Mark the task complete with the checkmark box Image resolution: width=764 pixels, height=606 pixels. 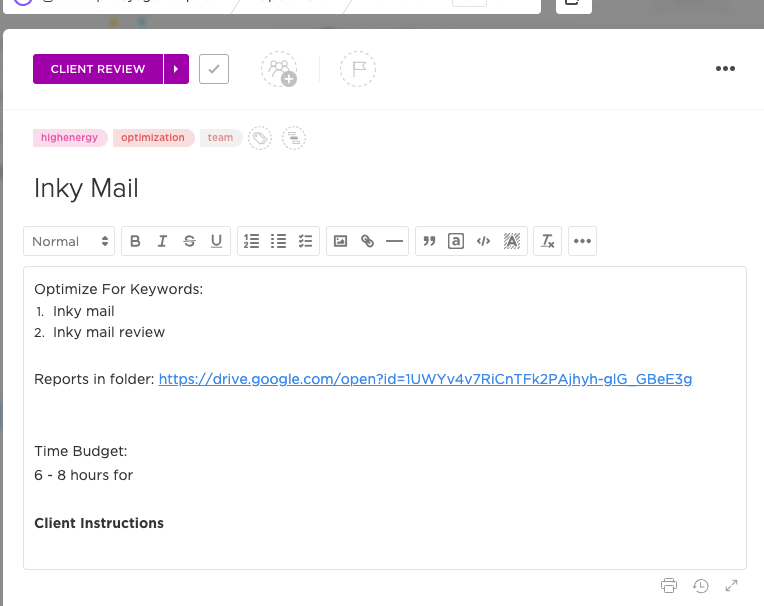click(214, 69)
